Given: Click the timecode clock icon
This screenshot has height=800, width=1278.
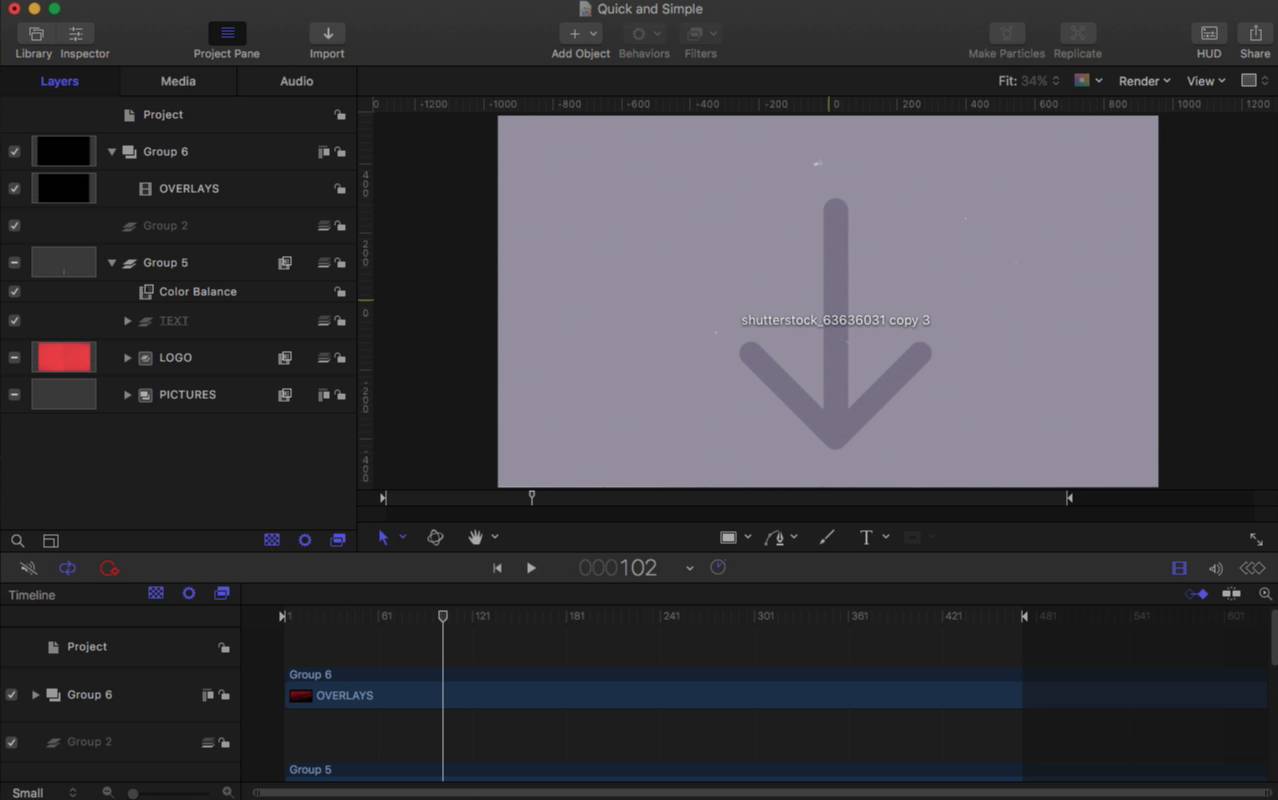Looking at the screenshot, I should point(717,567).
